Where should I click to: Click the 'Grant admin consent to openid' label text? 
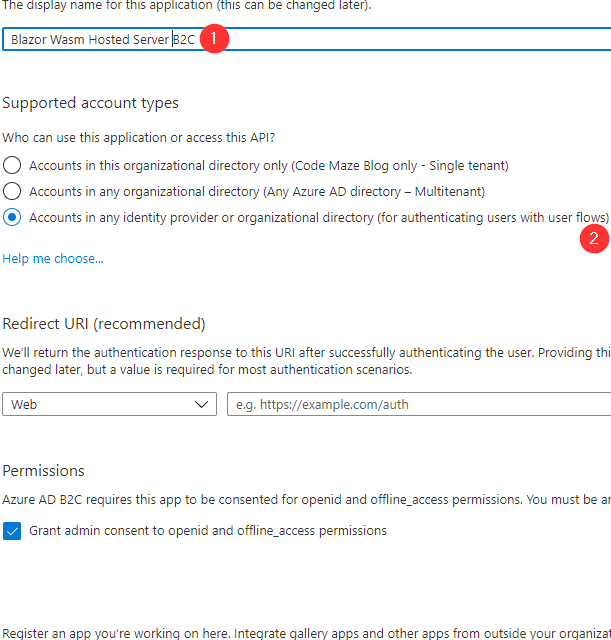pyautogui.click(x=208, y=531)
